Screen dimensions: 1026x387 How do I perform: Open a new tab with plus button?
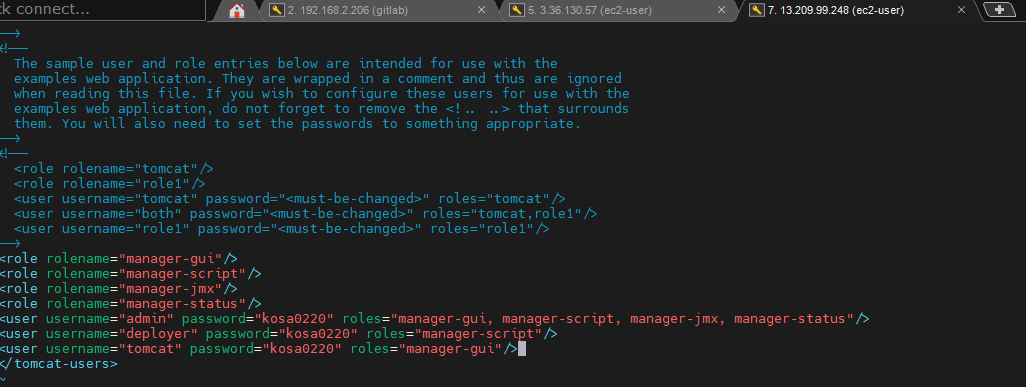(x=999, y=10)
